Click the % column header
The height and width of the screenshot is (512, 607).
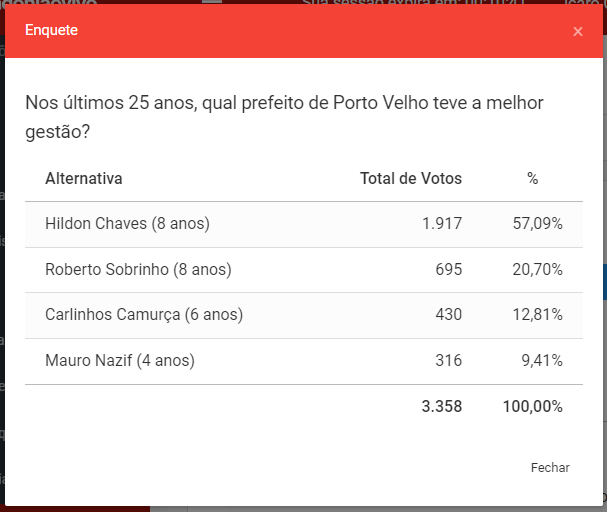(533, 179)
